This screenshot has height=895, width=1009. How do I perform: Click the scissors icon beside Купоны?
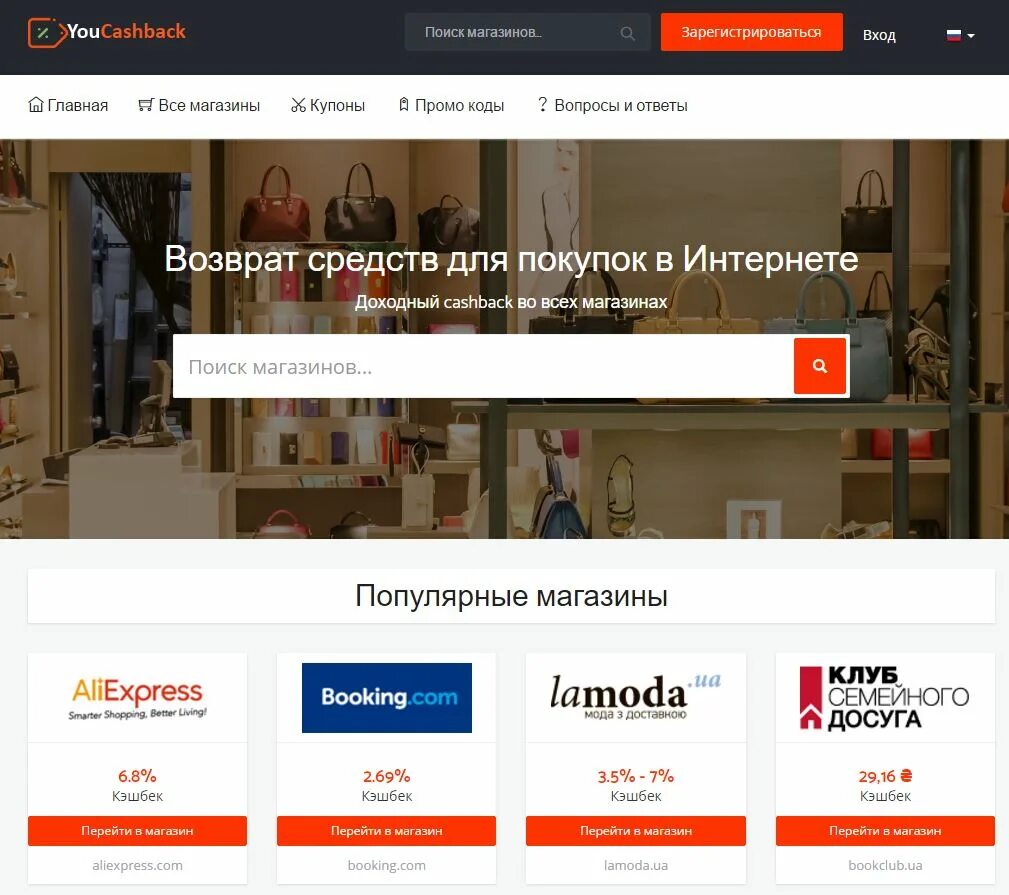298,105
